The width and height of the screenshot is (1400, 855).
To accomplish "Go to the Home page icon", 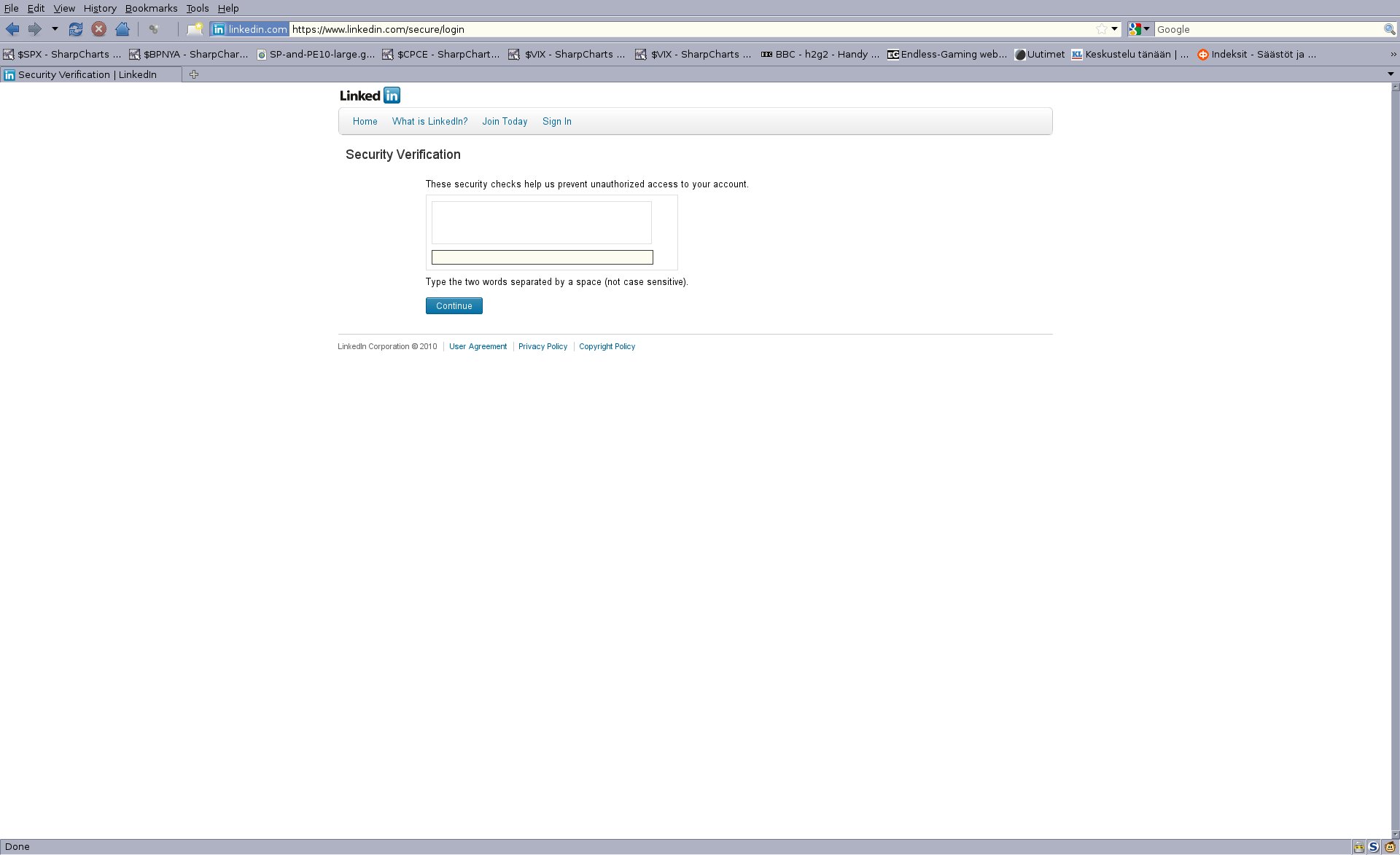I will [122, 29].
